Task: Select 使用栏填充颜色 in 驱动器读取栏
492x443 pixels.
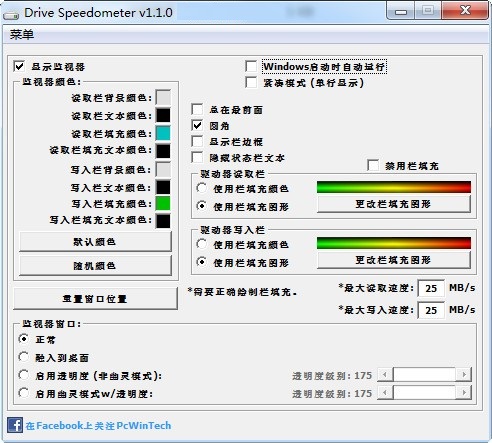Action: click(x=202, y=188)
